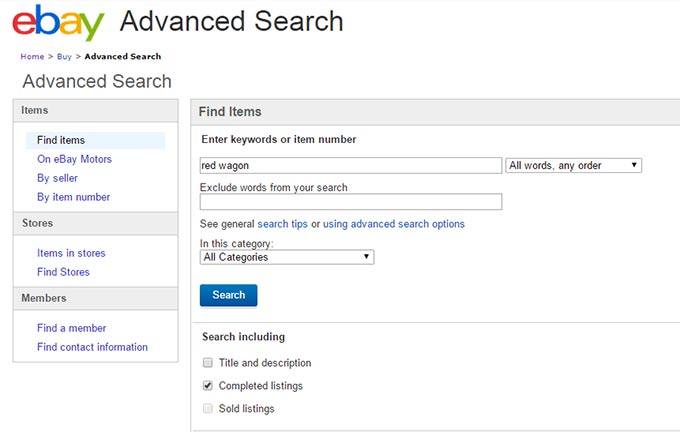The height and width of the screenshot is (432, 680).
Task: Expand the All Categories dropdown
Action: (287, 257)
